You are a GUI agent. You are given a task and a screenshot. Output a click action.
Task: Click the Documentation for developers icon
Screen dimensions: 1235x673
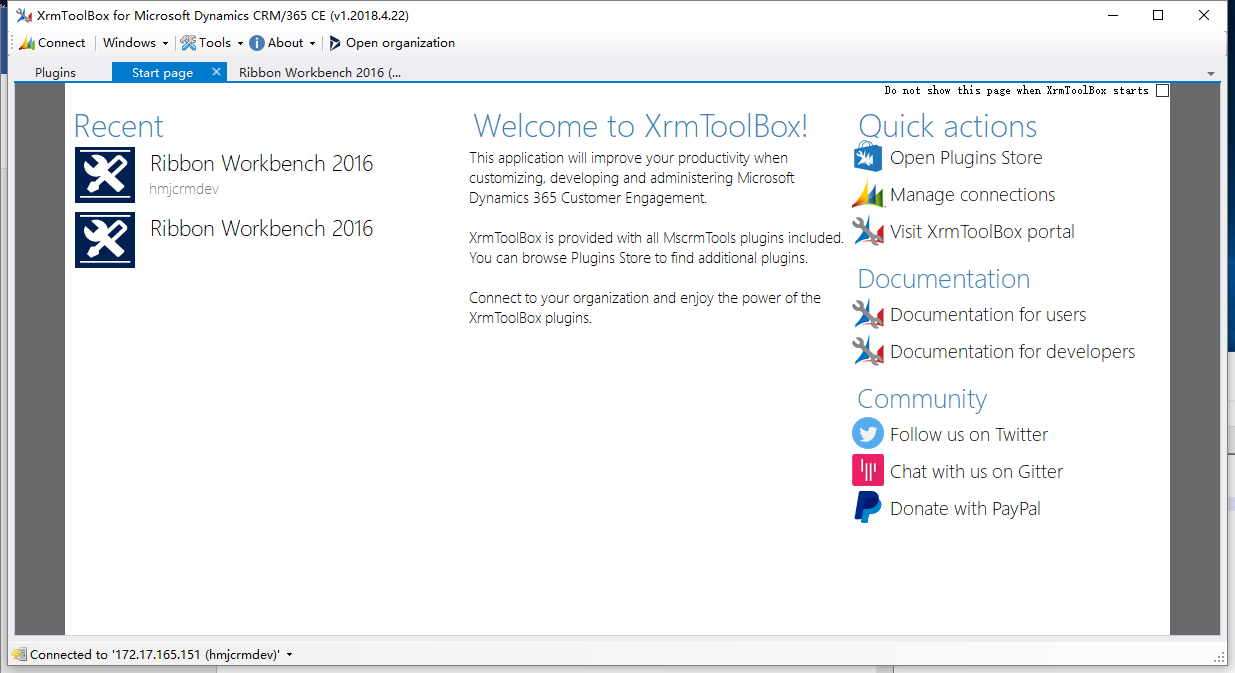tap(868, 351)
